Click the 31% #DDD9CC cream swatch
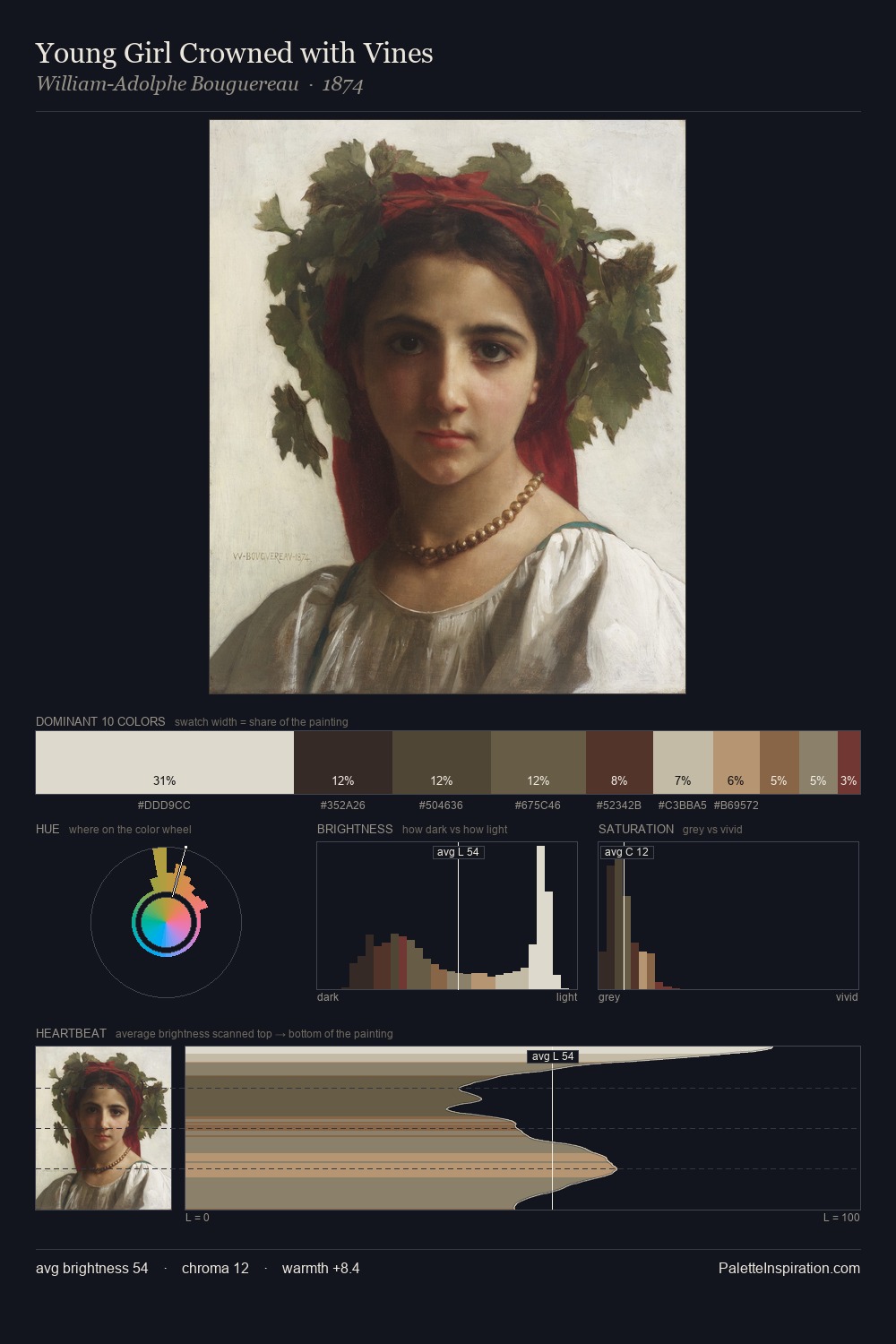The image size is (896, 1344). pos(165,762)
